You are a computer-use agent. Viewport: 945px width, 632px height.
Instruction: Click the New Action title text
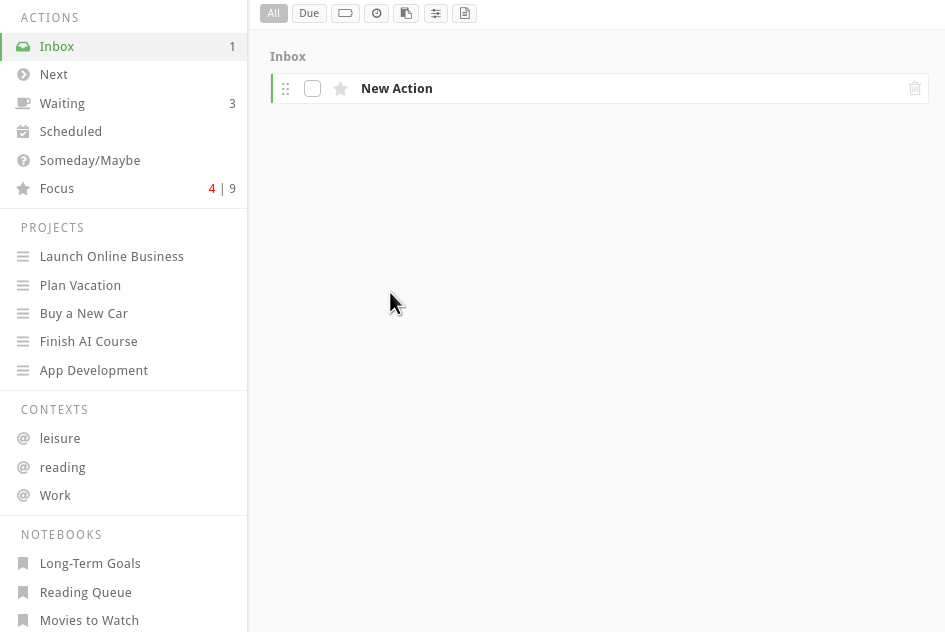click(396, 89)
